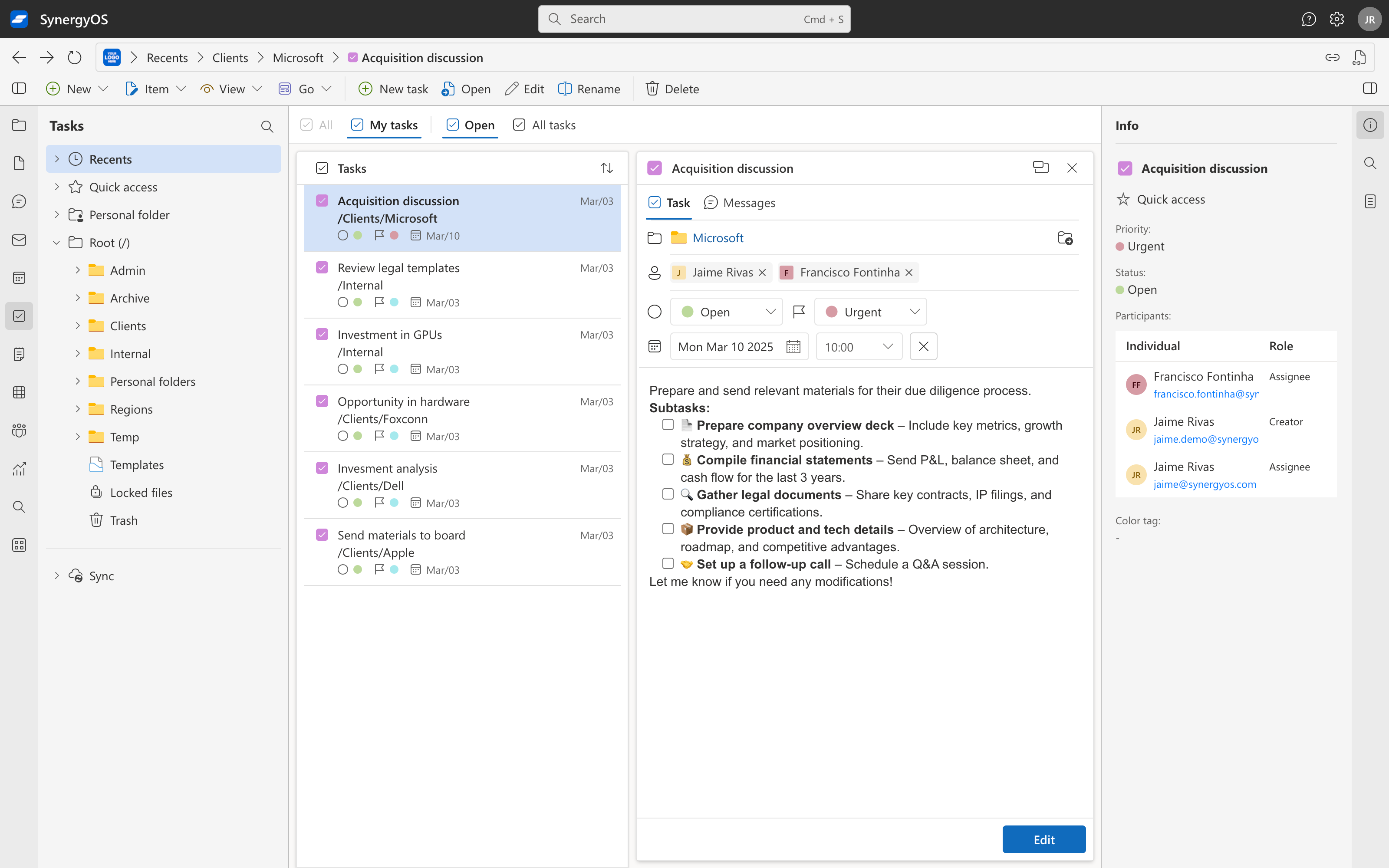1389x868 pixels.
Task: Select the Task tab
Action: point(668,203)
